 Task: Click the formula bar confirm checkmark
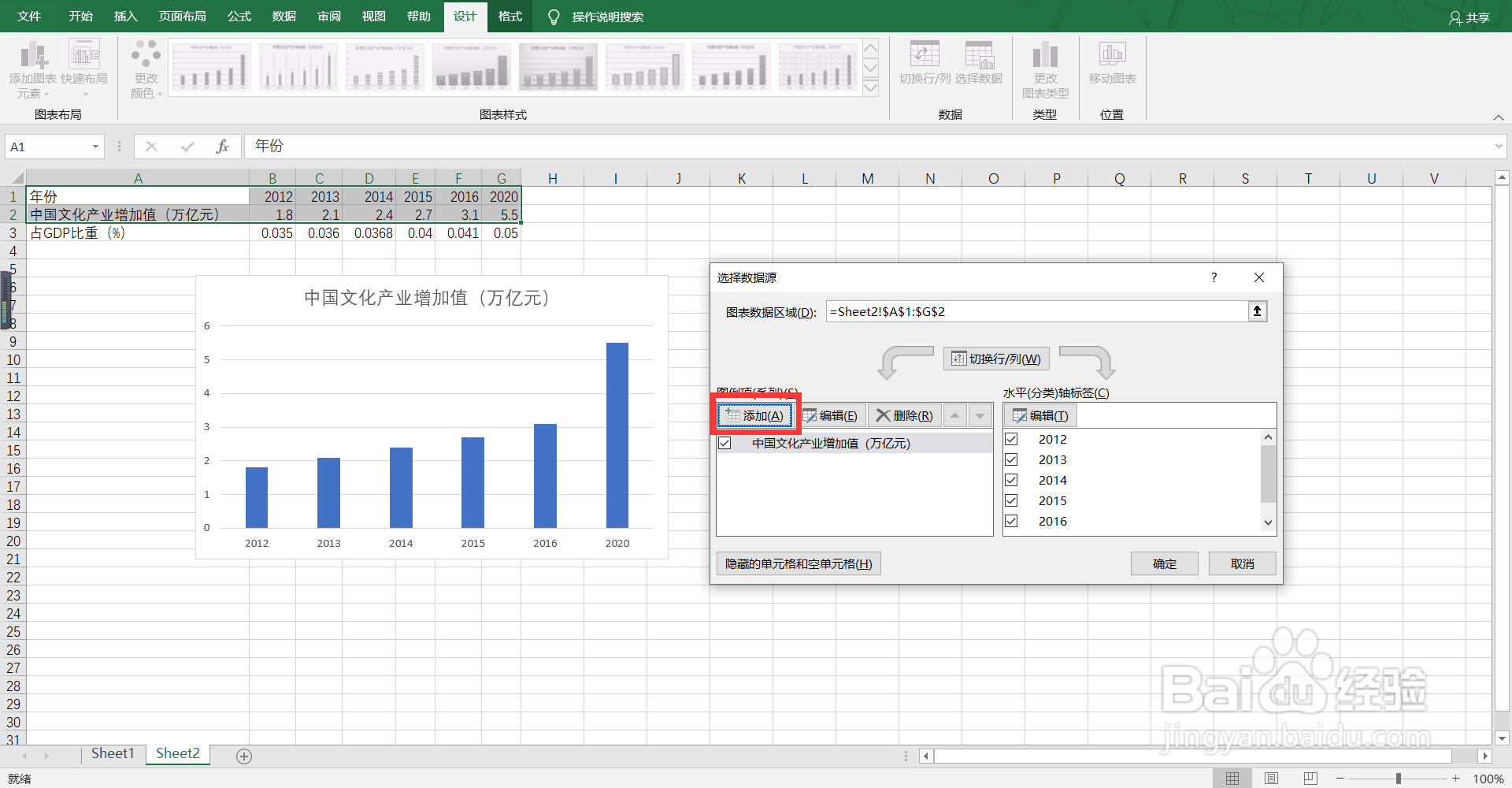(x=187, y=147)
